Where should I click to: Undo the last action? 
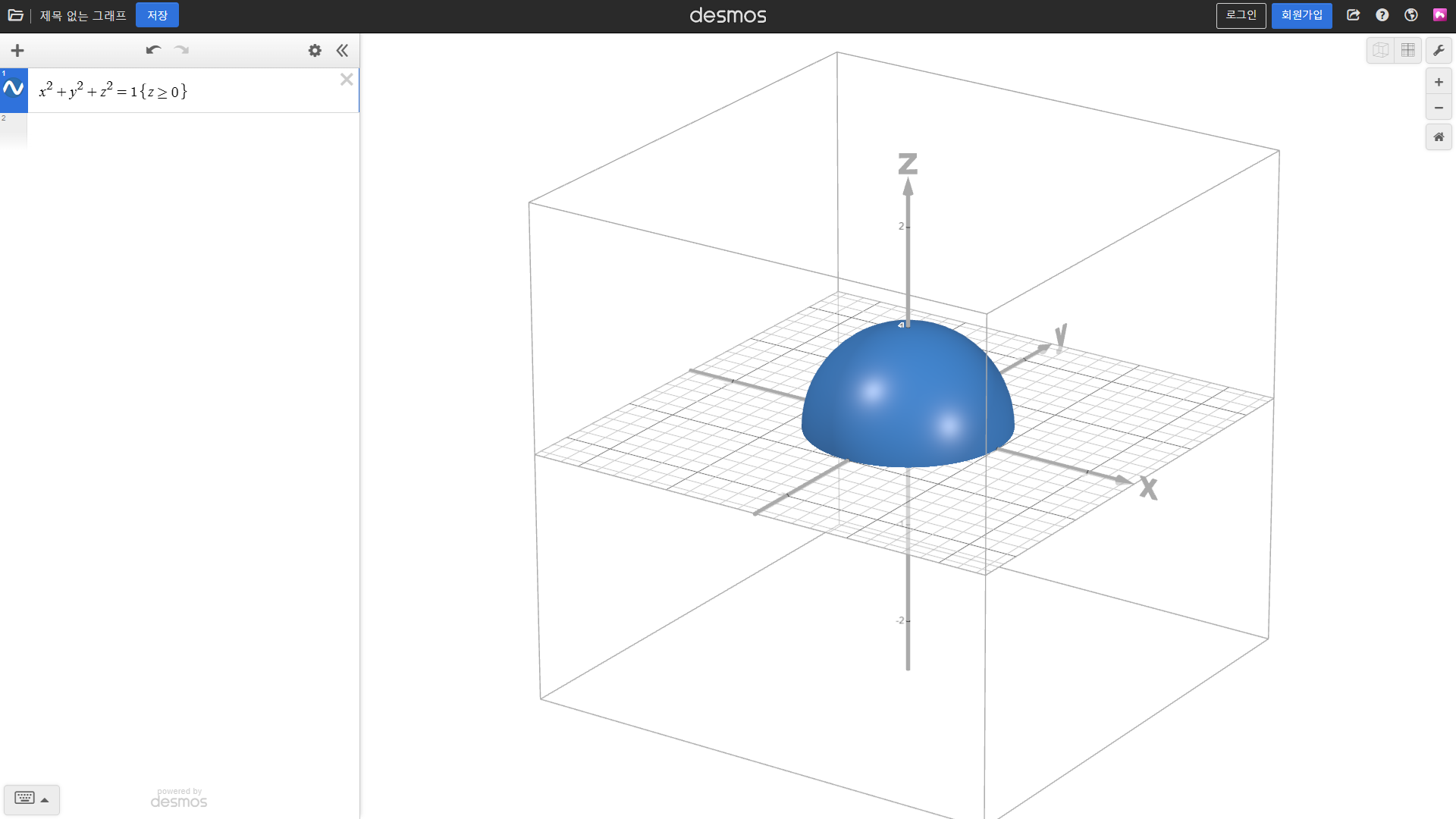coord(153,51)
